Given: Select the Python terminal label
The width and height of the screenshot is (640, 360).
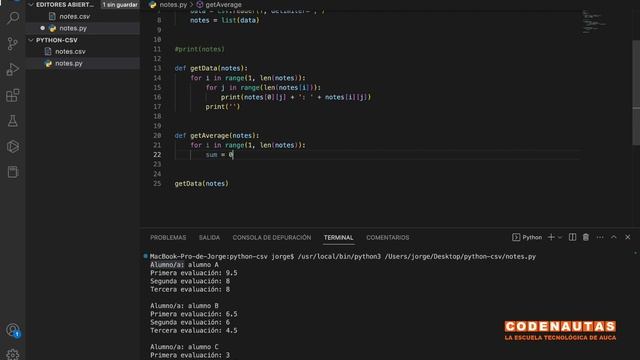Looking at the screenshot, I should pos(527,237).
